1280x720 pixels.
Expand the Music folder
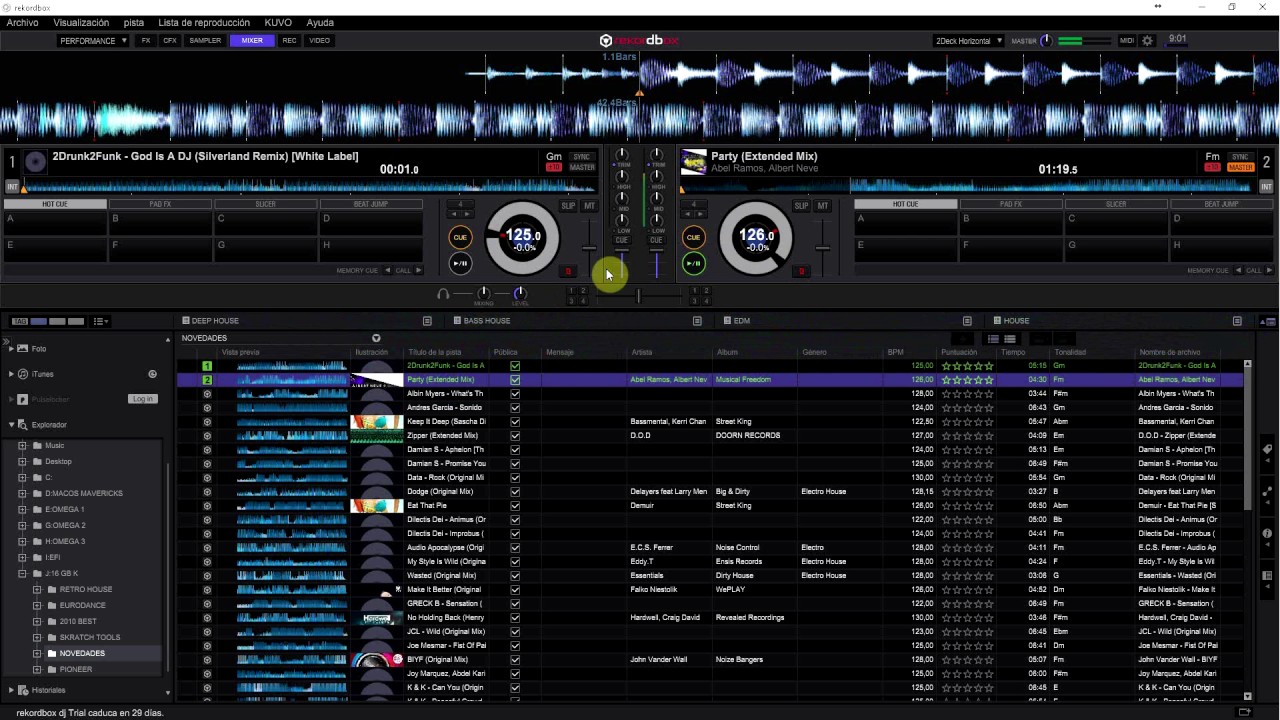click(x=22, y=446)
